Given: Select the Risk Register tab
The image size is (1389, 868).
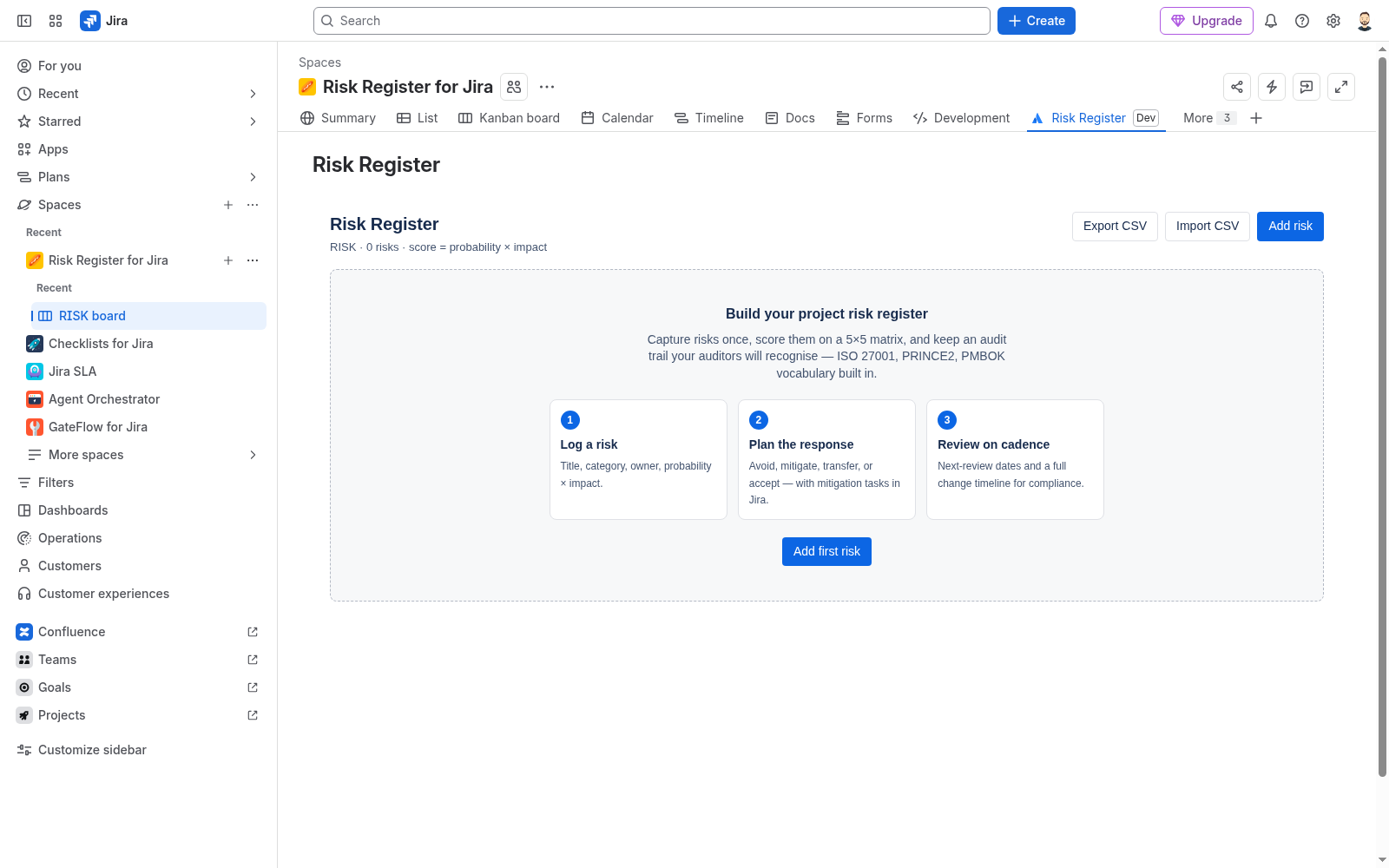Looking at the screenshot, I should click(x=1096, y=118).
